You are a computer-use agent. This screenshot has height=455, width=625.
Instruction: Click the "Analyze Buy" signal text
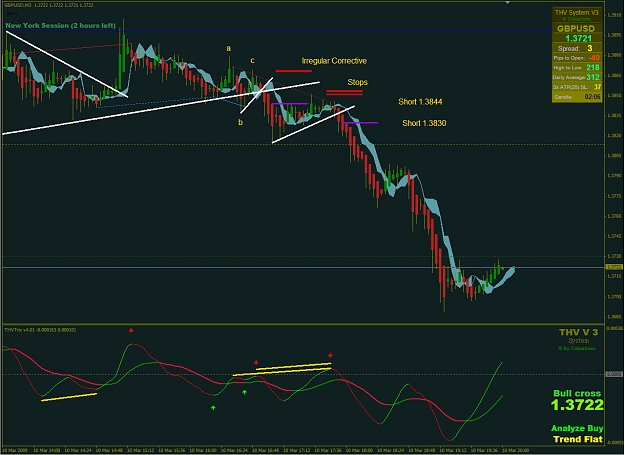[x=577, y=428]
